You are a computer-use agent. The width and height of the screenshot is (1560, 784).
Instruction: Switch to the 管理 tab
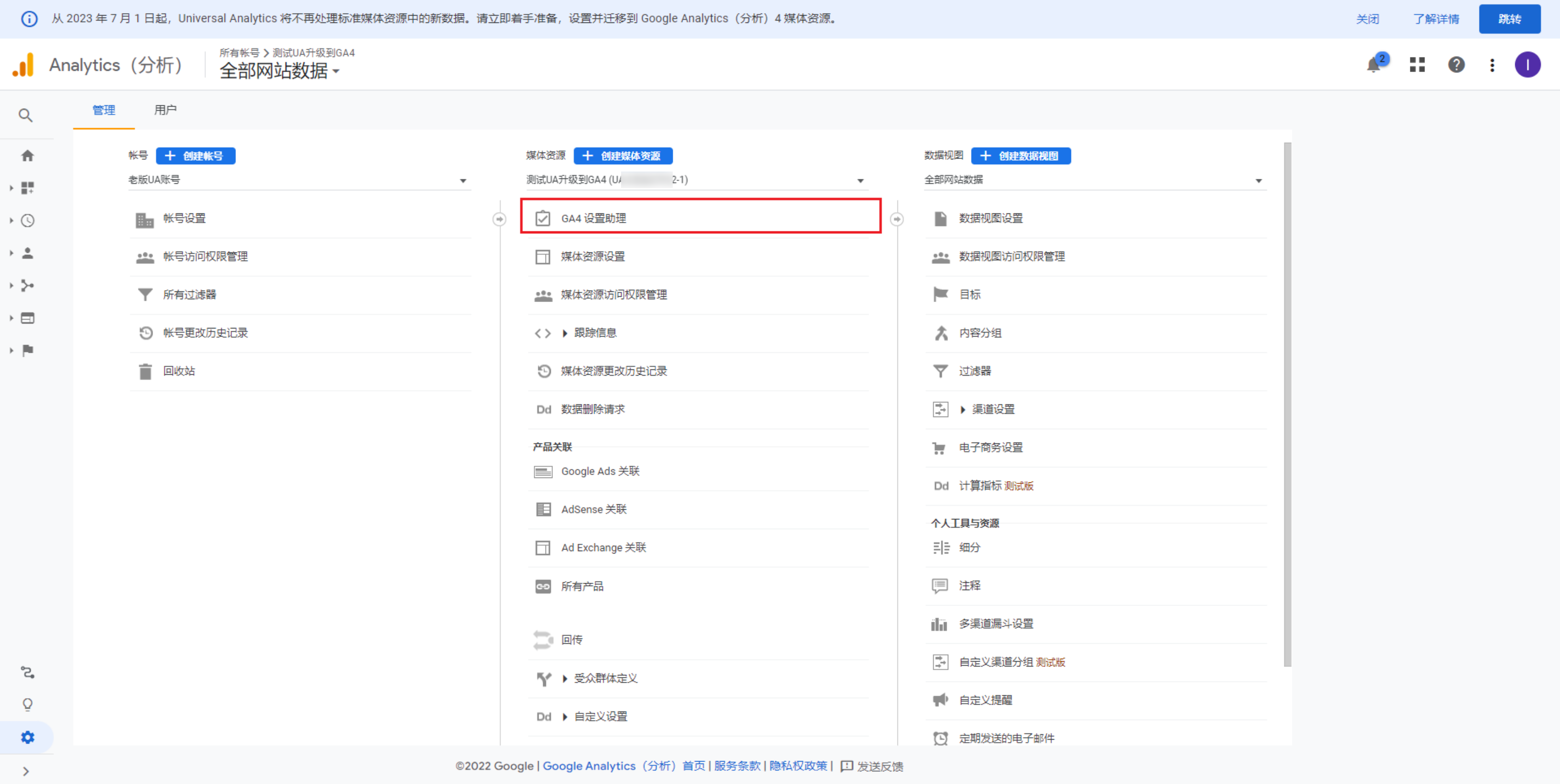pyautogui.click(x=103, y=110)
